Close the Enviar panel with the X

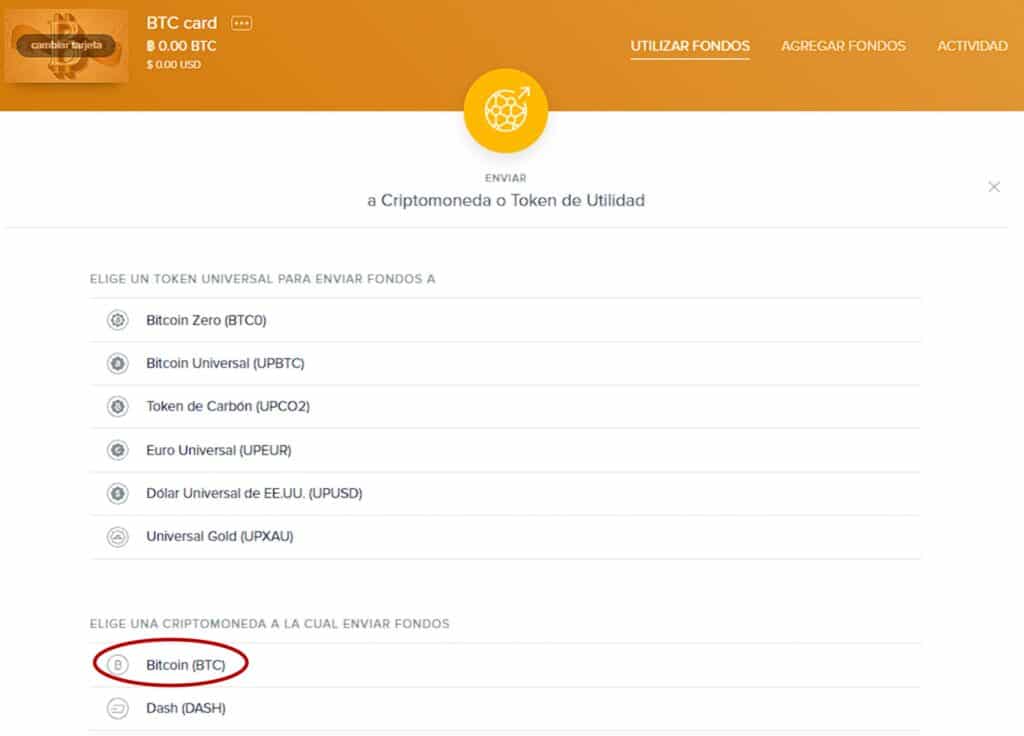pyautogui.click(x=994, y=187)
